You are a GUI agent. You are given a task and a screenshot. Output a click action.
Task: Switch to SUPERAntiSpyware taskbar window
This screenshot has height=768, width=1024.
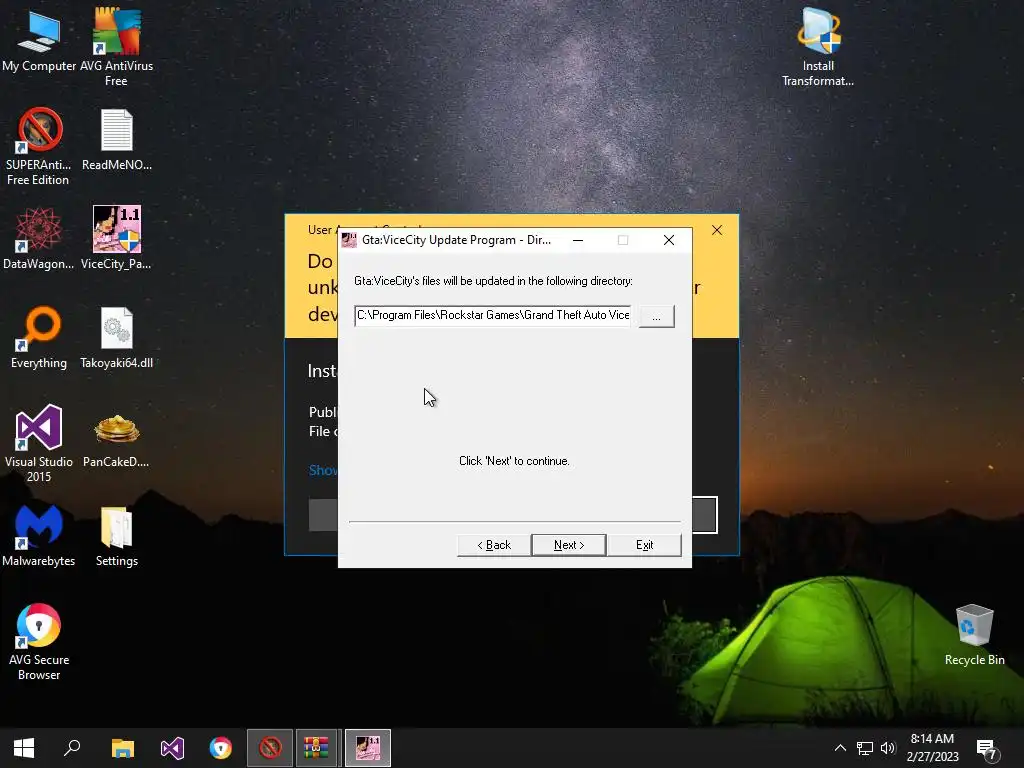point(270,748)
